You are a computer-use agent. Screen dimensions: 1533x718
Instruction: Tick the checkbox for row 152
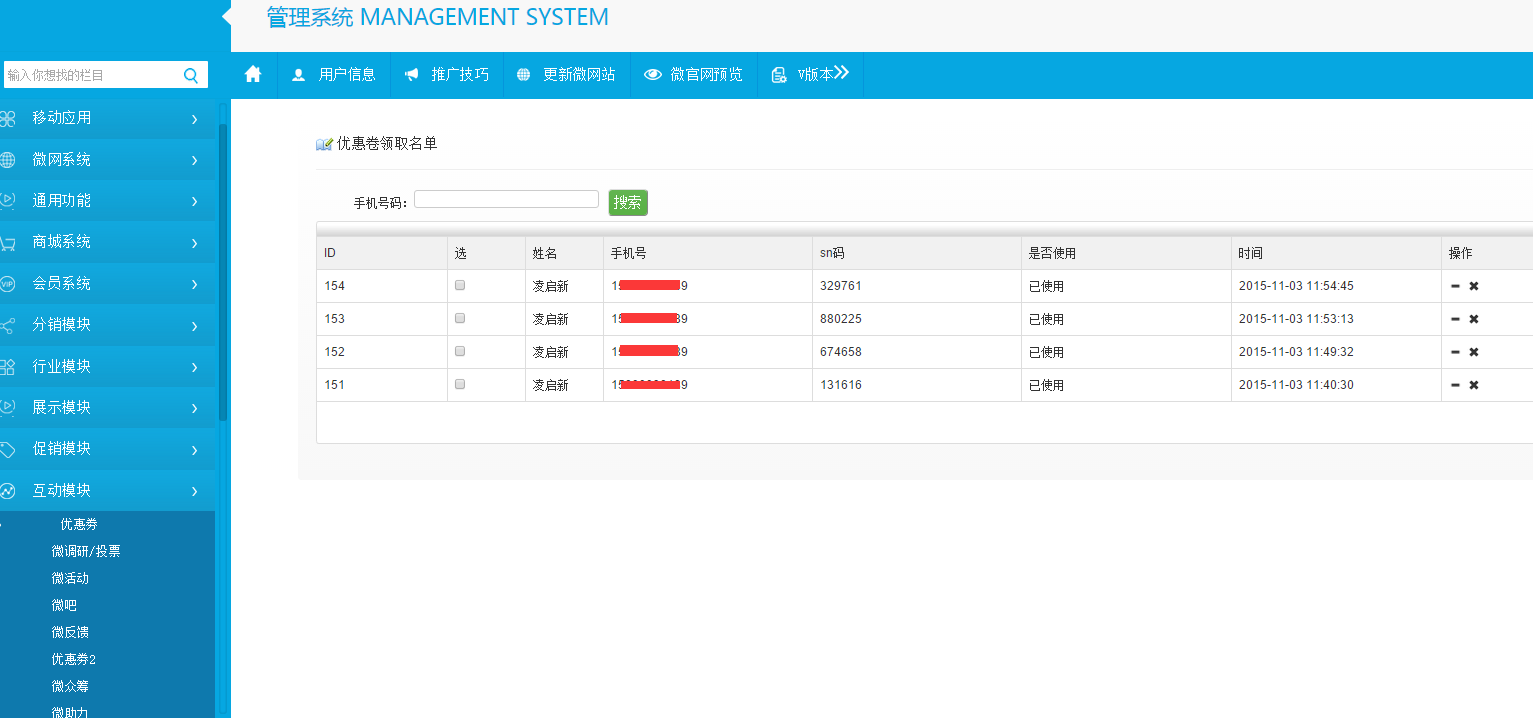click(x=460, y=351)
